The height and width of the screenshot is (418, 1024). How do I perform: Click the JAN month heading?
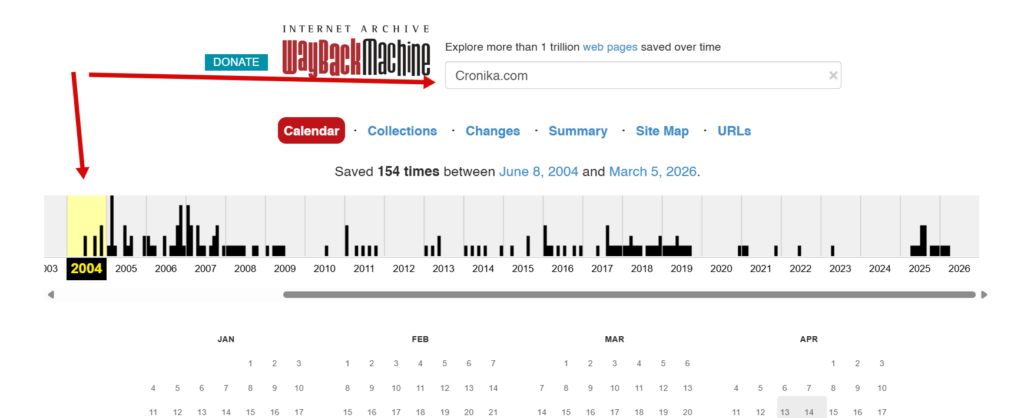226,340
